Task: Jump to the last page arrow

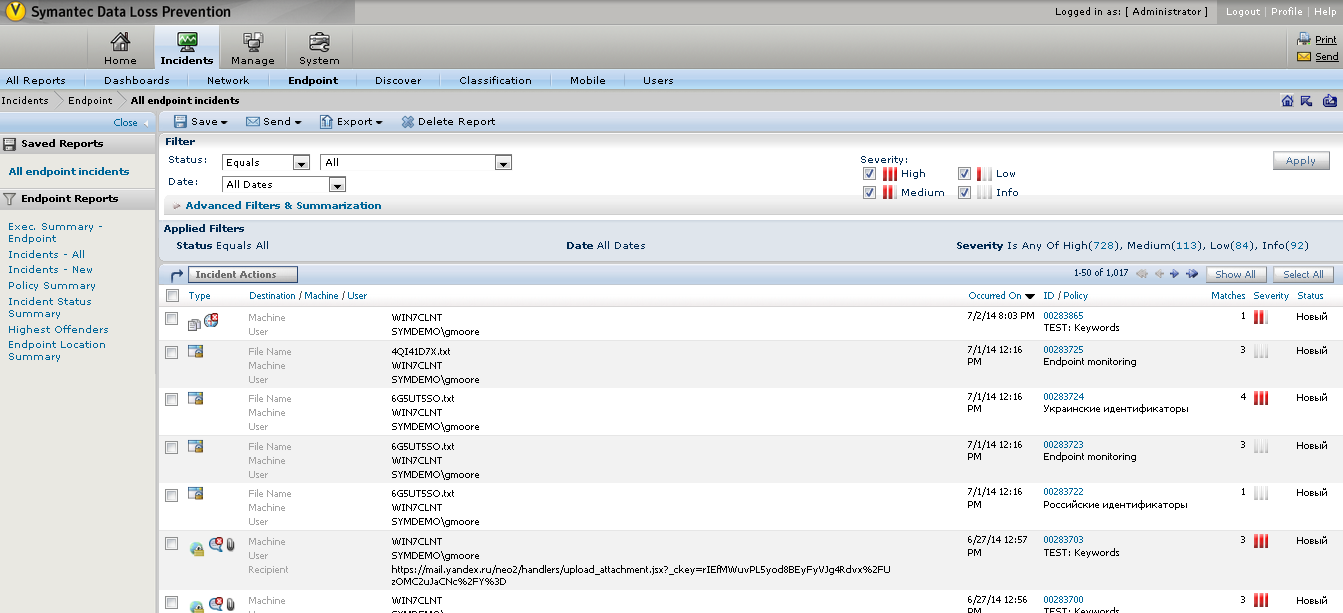Action: [1192, 273]
